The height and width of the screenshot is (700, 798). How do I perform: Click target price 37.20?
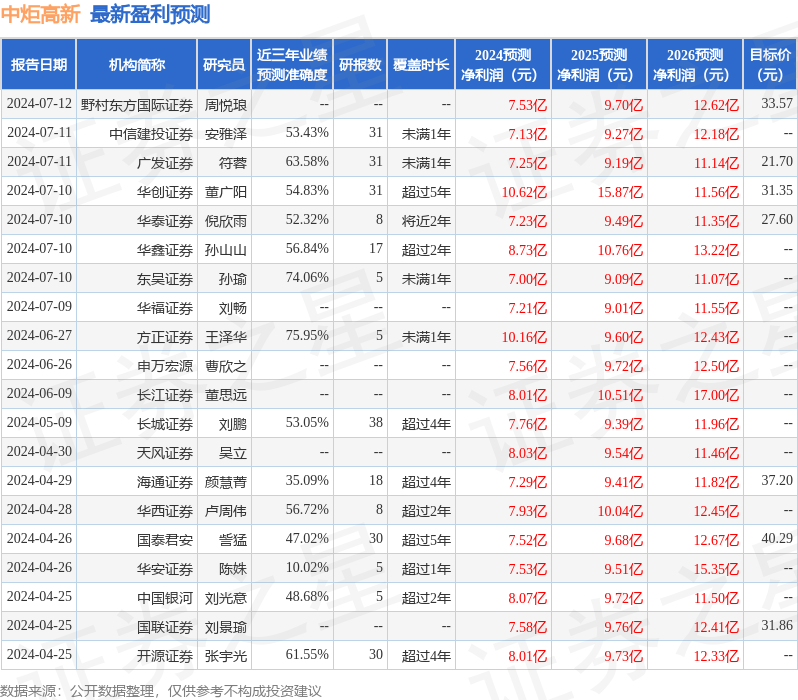tap(777, 481)
